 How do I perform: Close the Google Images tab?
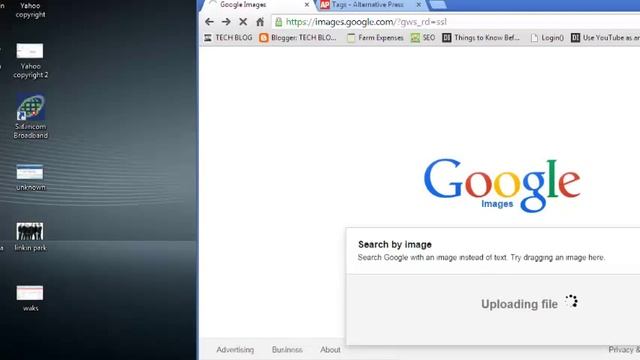tap(307, 5)
